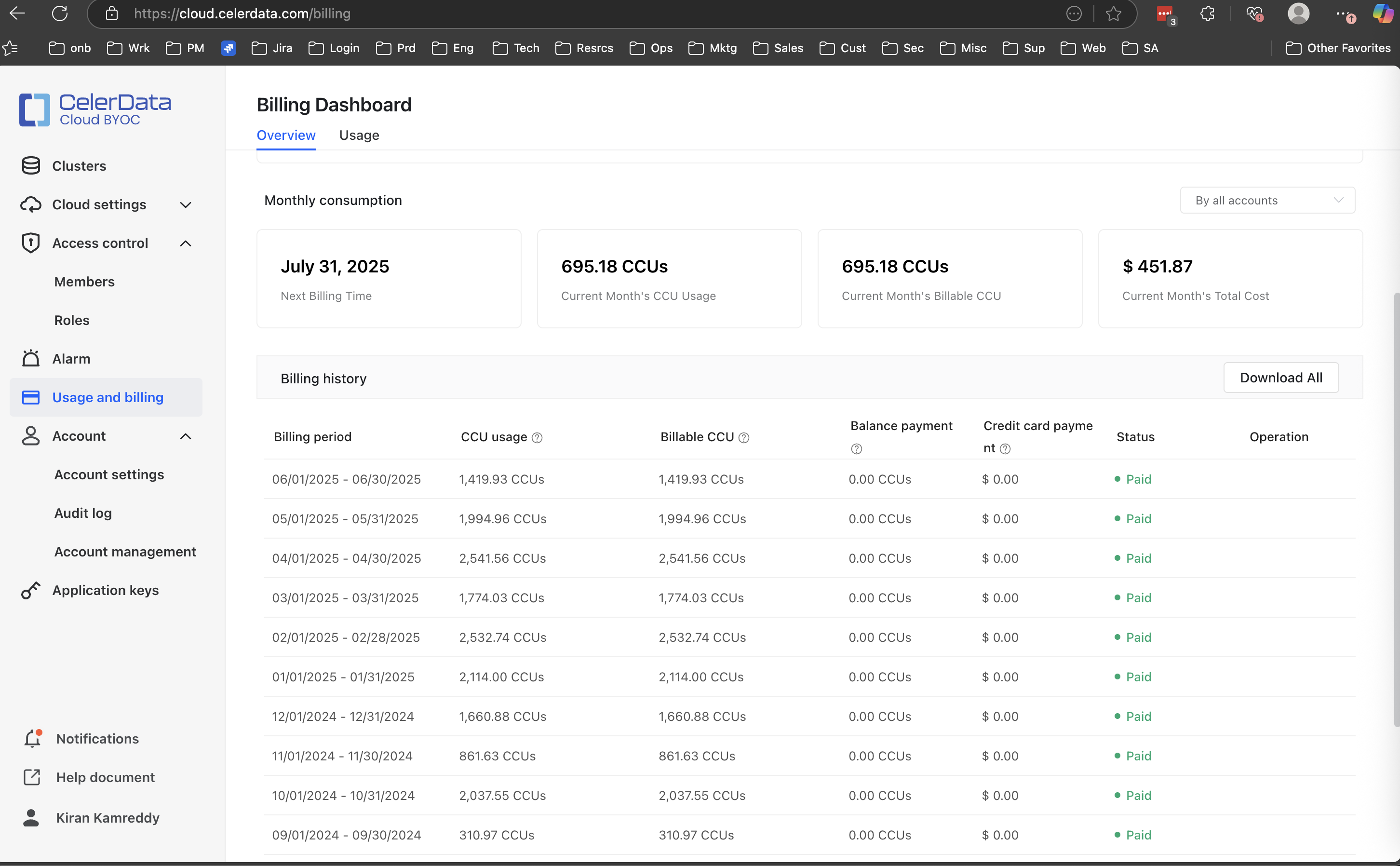Open the By all accounts dropdown
Viewport: 1400px width, 866px height.
point(1267,201)
